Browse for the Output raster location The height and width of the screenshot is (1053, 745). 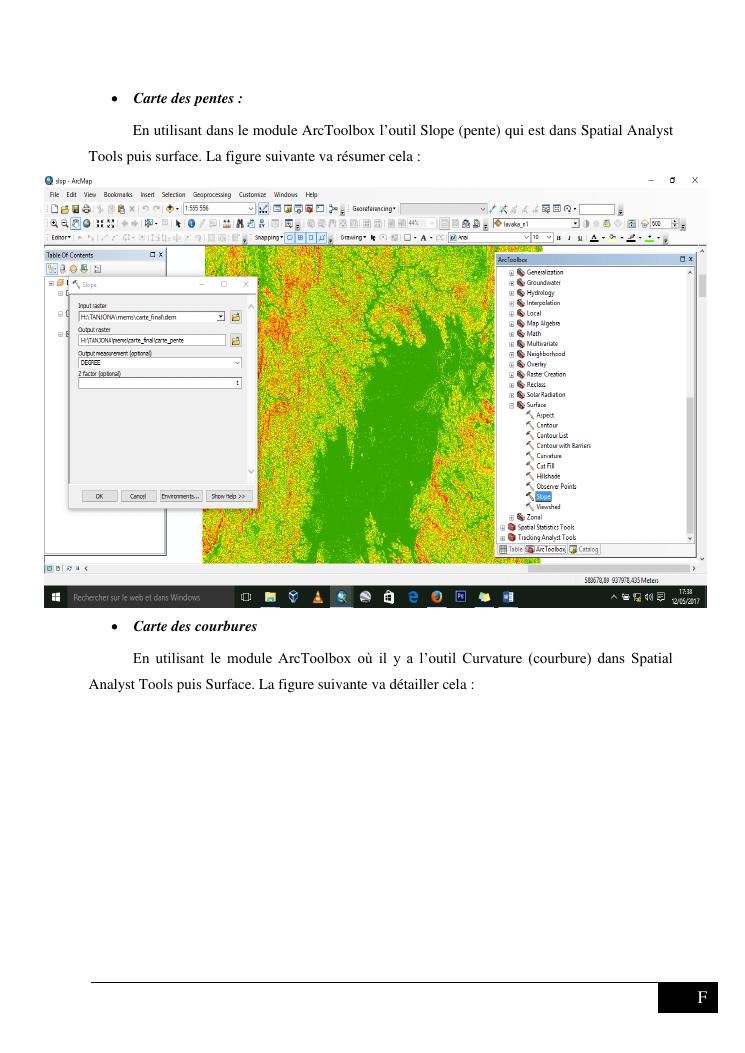click(236, 340)
